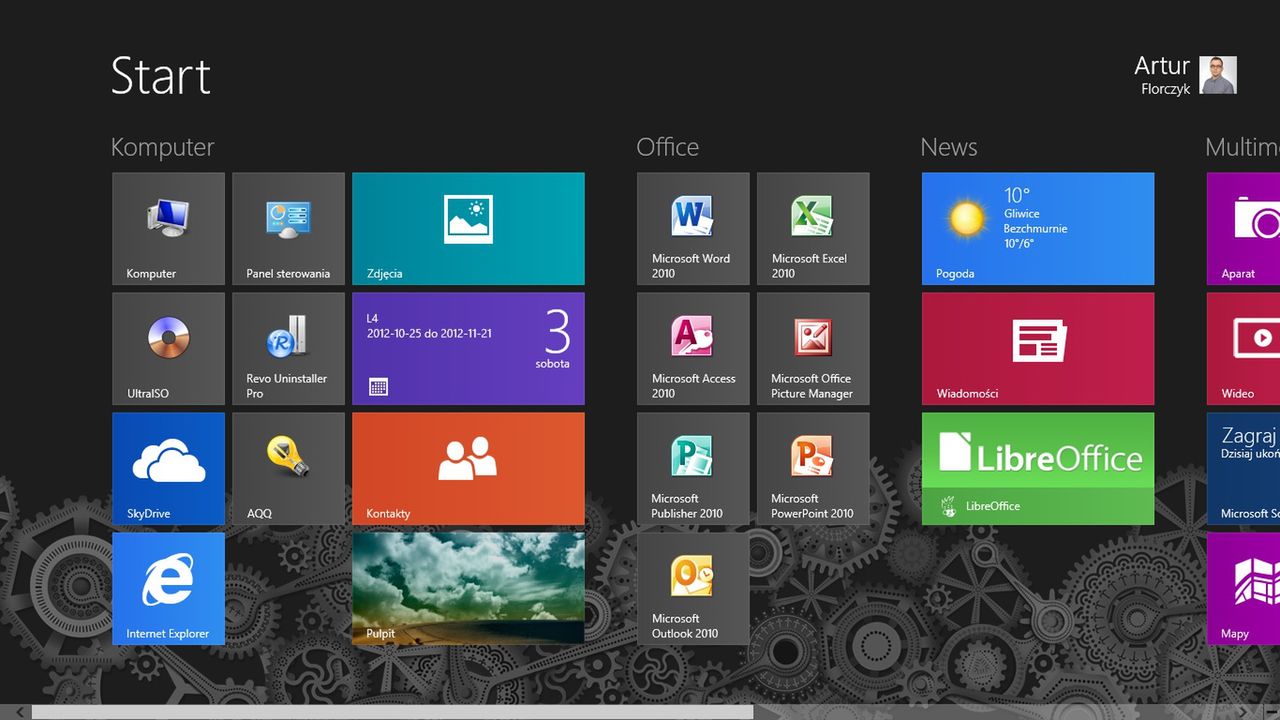
Task: Open the Wiadomości news tile
Action: click(1038, 349)
